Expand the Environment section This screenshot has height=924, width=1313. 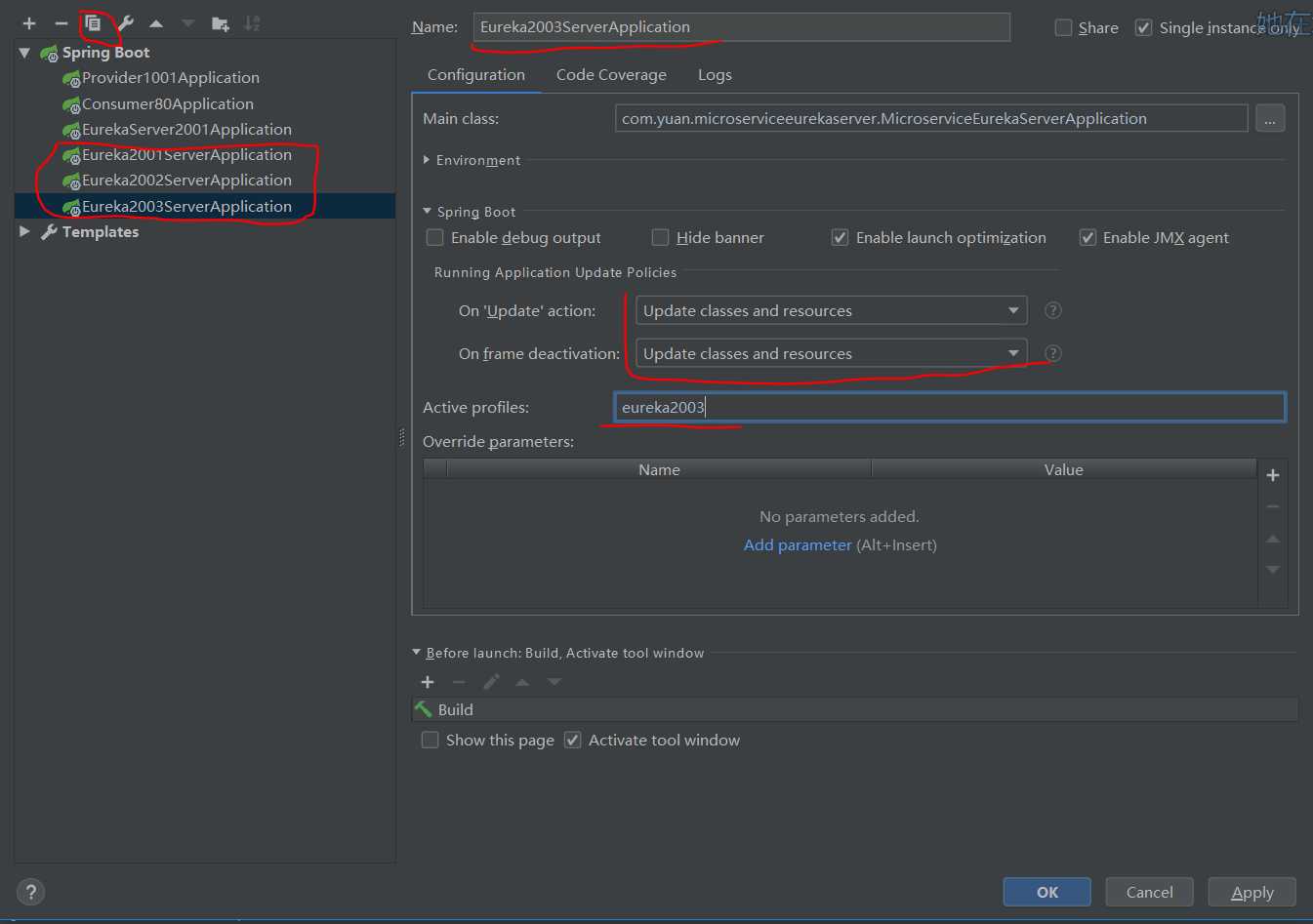pyautogui.click(x=427, y=160)
